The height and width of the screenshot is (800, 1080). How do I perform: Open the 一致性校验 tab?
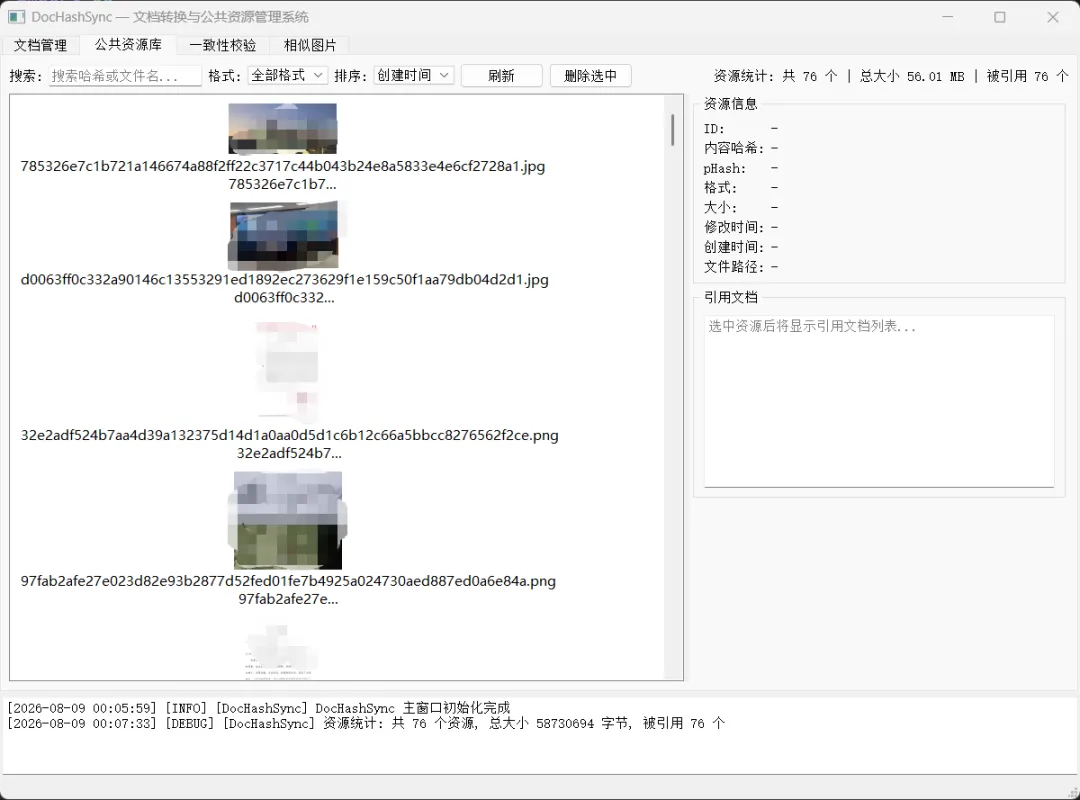tap(222, 45)
